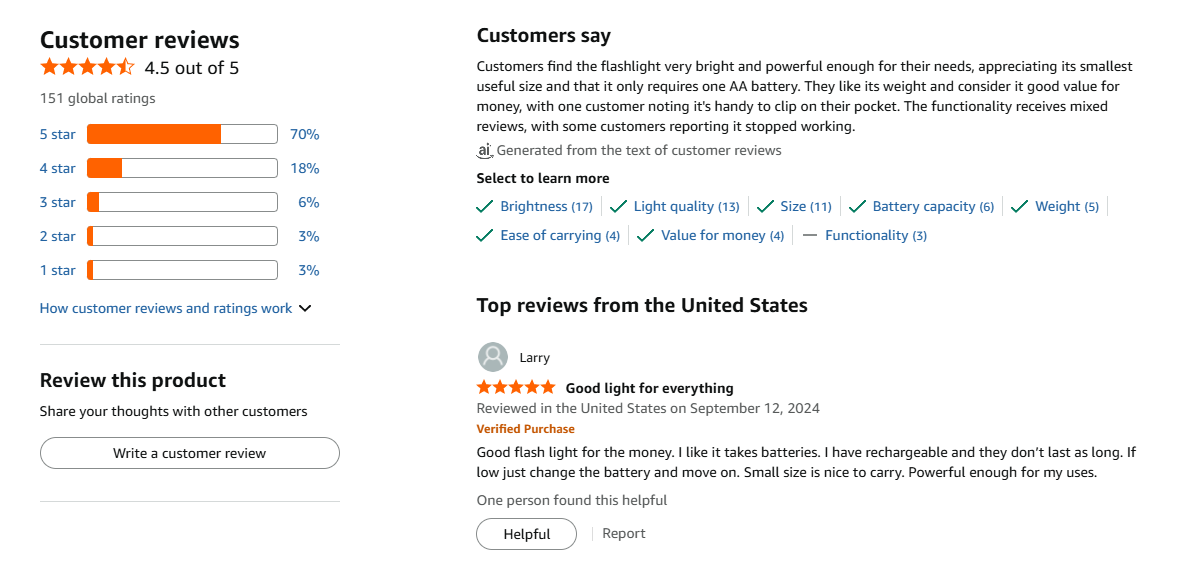The width and height of the screenshot is (1201, 562).
Task: Click checkmark icon beside Weight
Action: coord(1020,207)
